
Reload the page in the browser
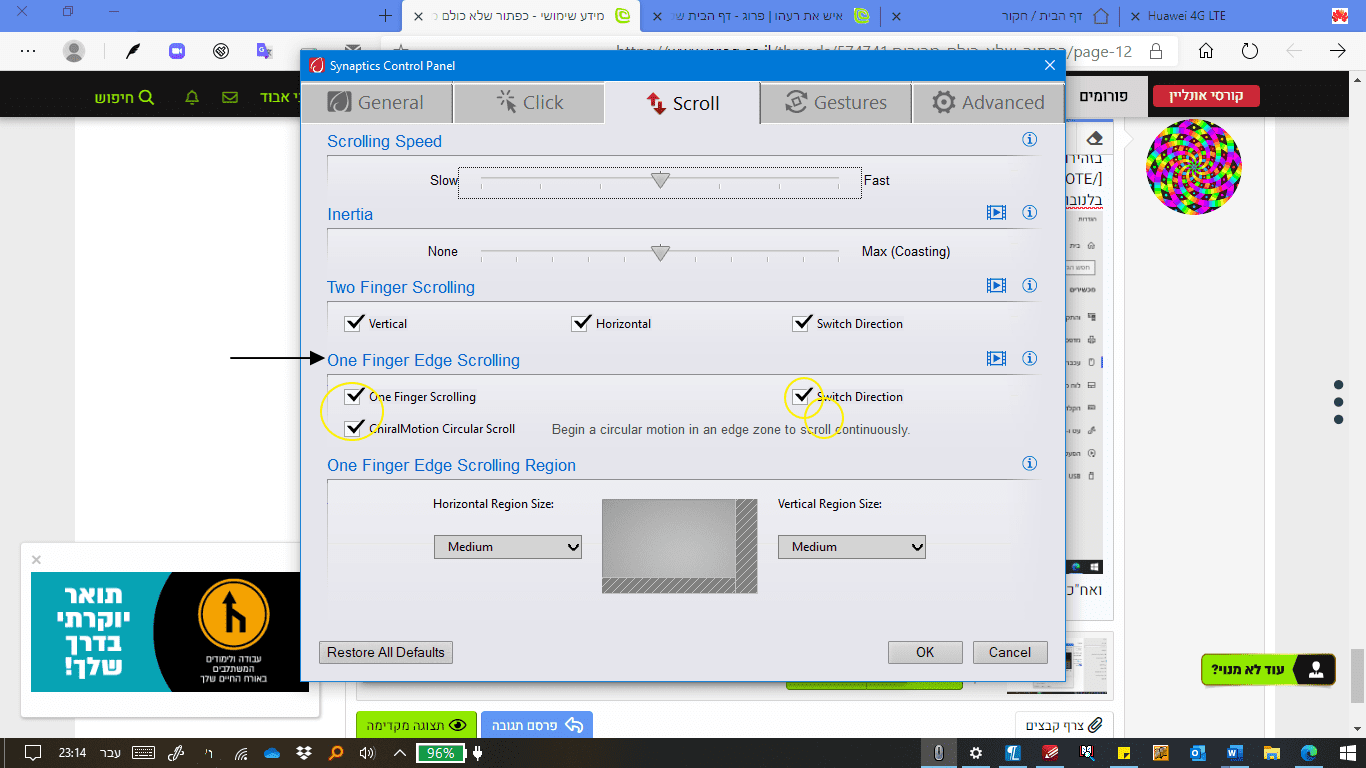pos(1250,51)
